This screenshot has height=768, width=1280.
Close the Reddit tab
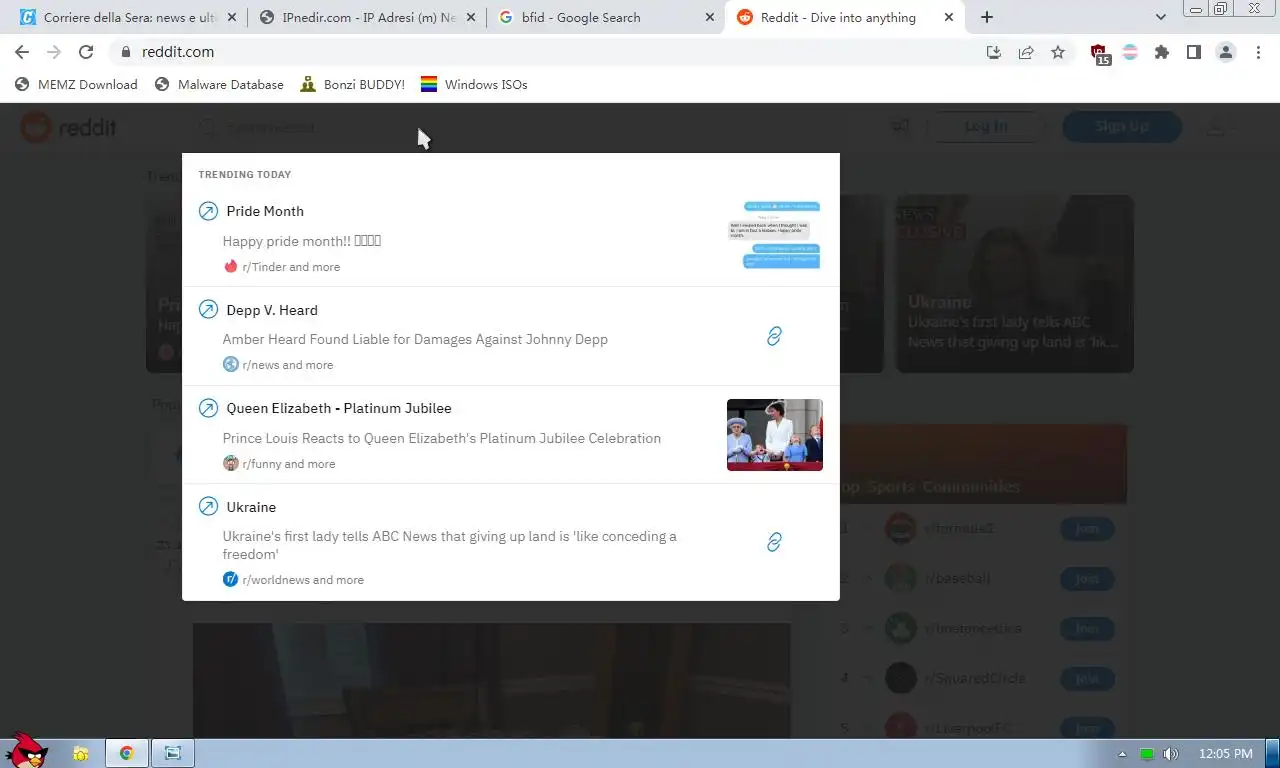948,17
